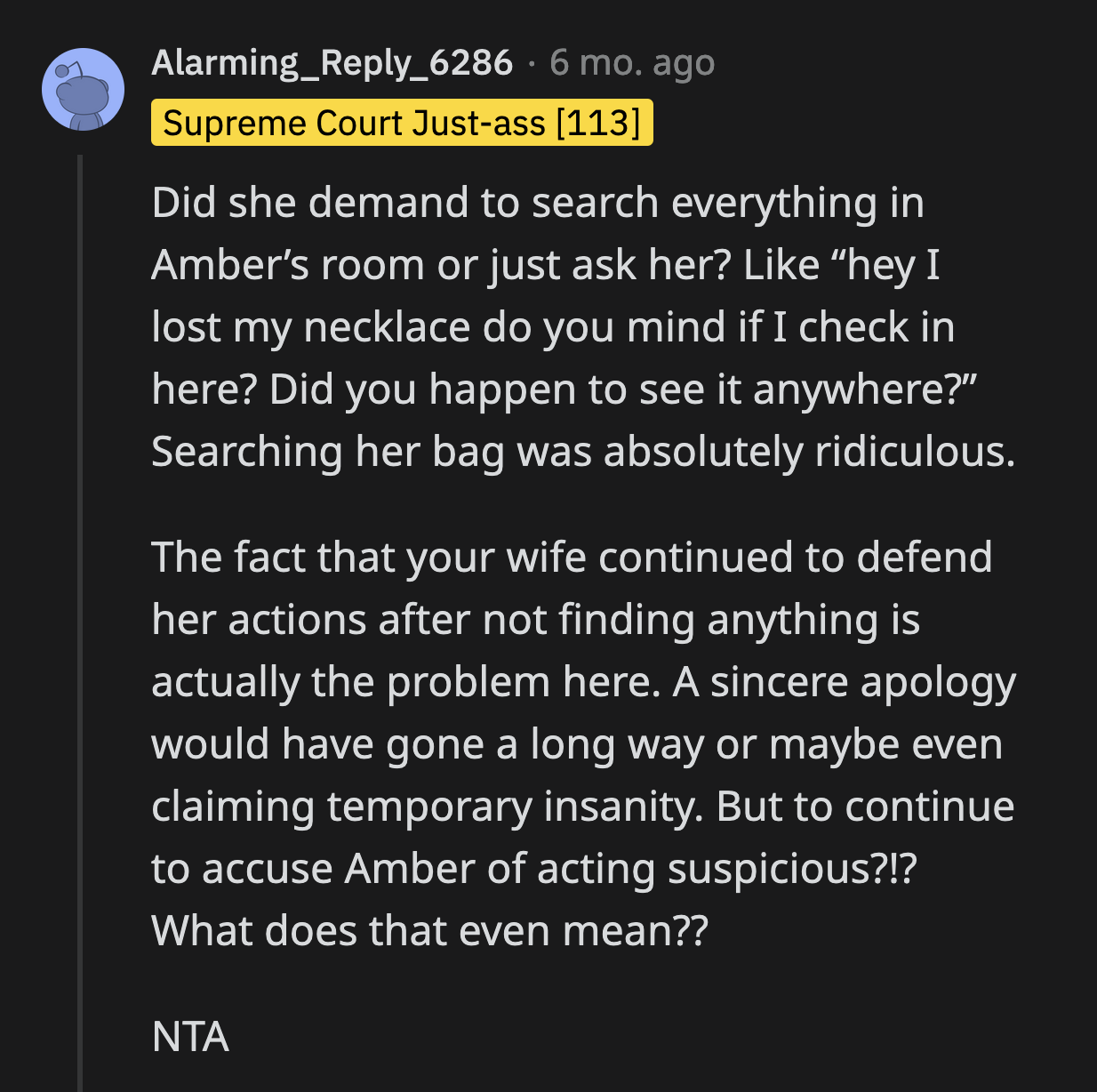The image size is (1097, 1092).
Task: Collapse the comment using the vertical thread line
Action: (x=80, y=622)
